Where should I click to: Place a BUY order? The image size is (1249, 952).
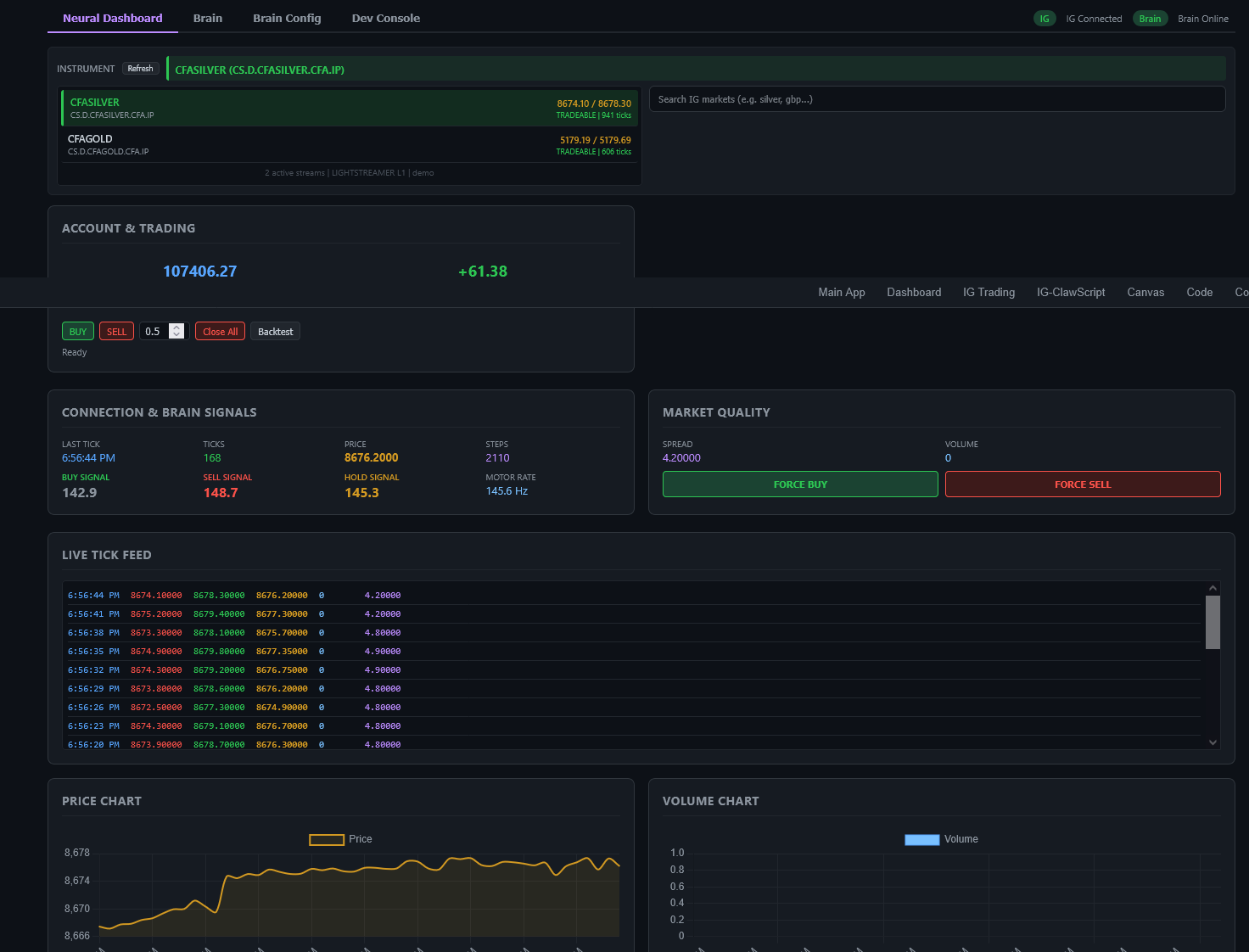77,331
